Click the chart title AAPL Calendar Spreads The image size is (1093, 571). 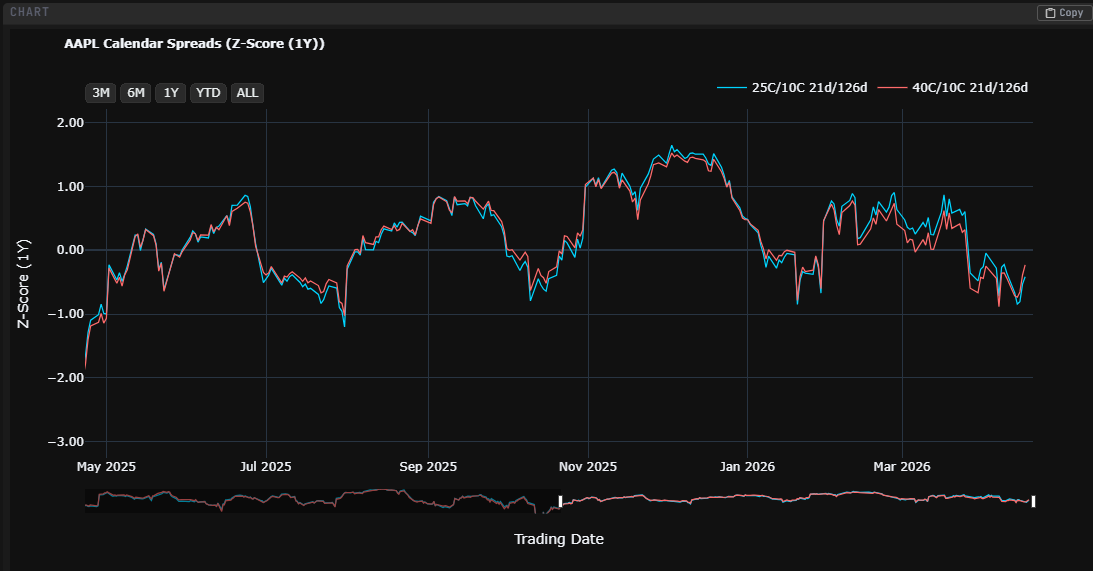click(194, 43)
